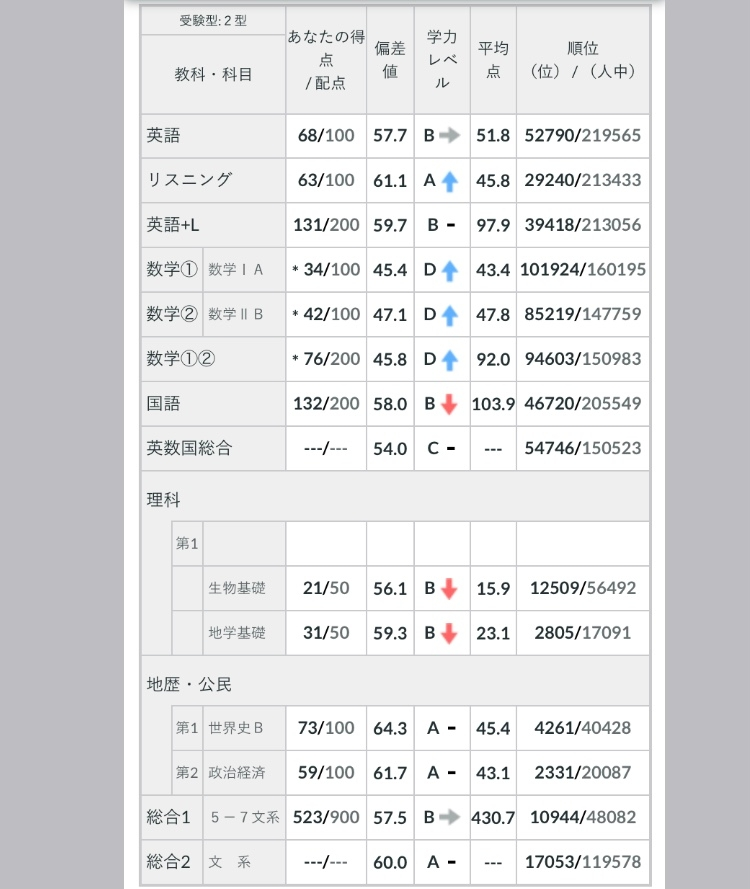The width and height of the screenshot is (750, 889).
Task: Click the 132/200 score for 国語
Action: pyautogui.click(x=326, y=404)
